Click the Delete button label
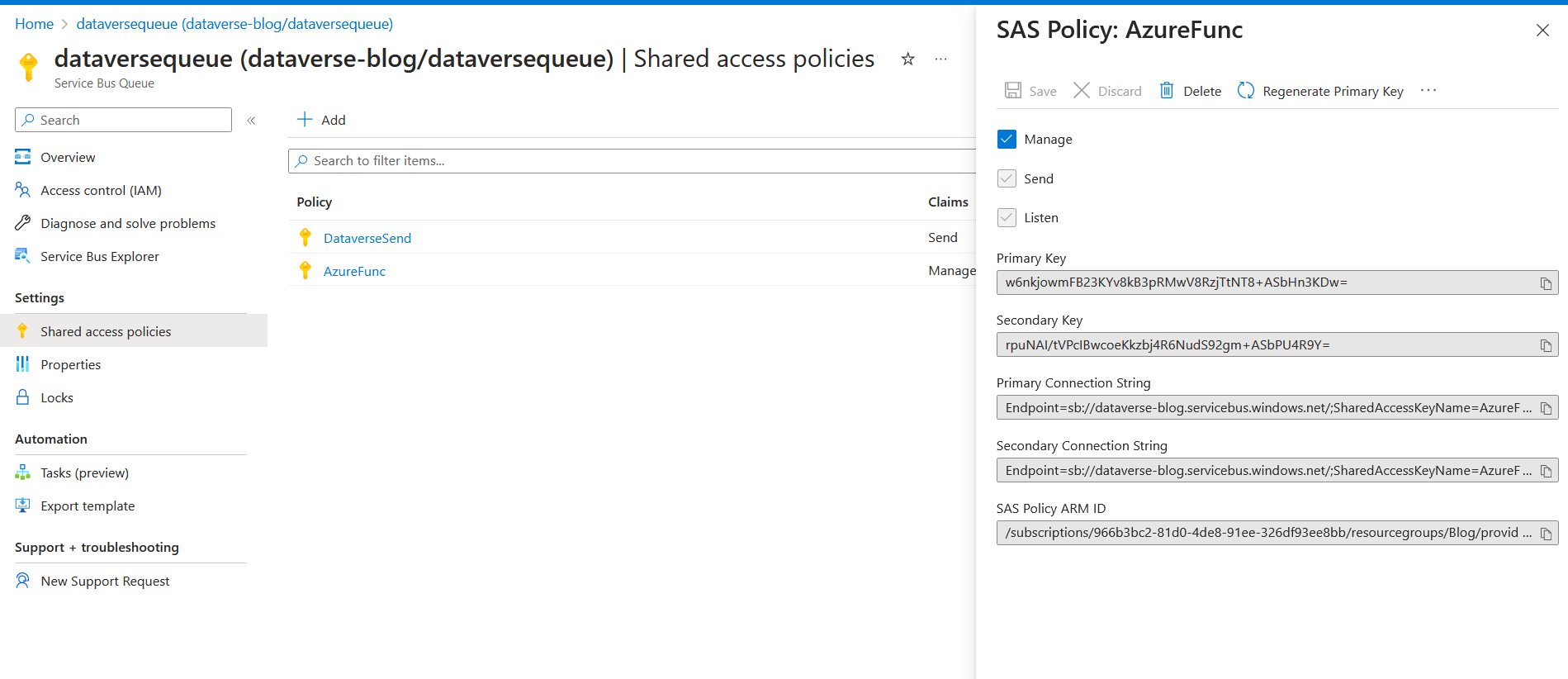1568x679 pixels. pos(1202,91)
